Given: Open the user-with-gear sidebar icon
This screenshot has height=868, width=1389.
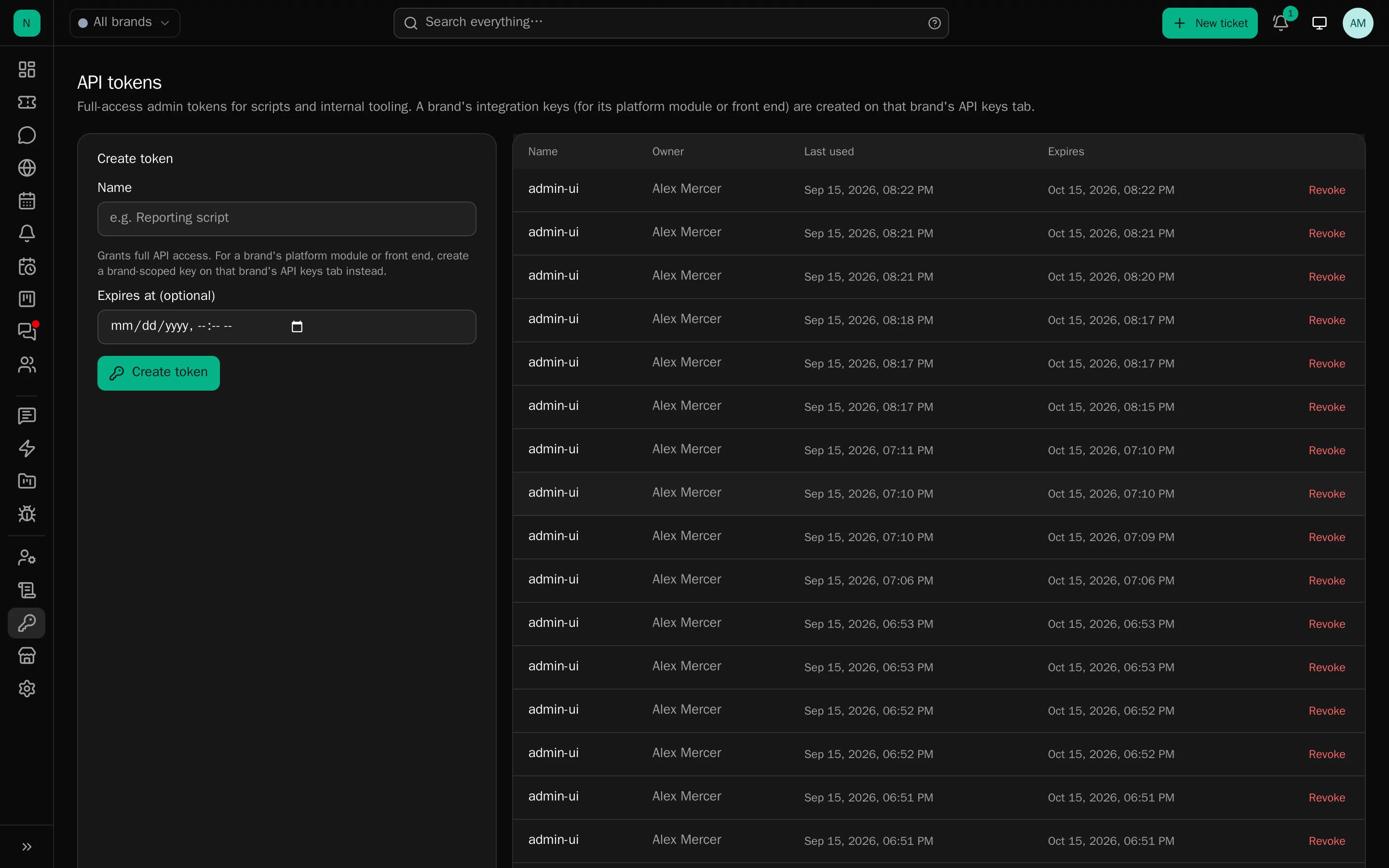Looking at the screenshot, I should tap(27, 557).
